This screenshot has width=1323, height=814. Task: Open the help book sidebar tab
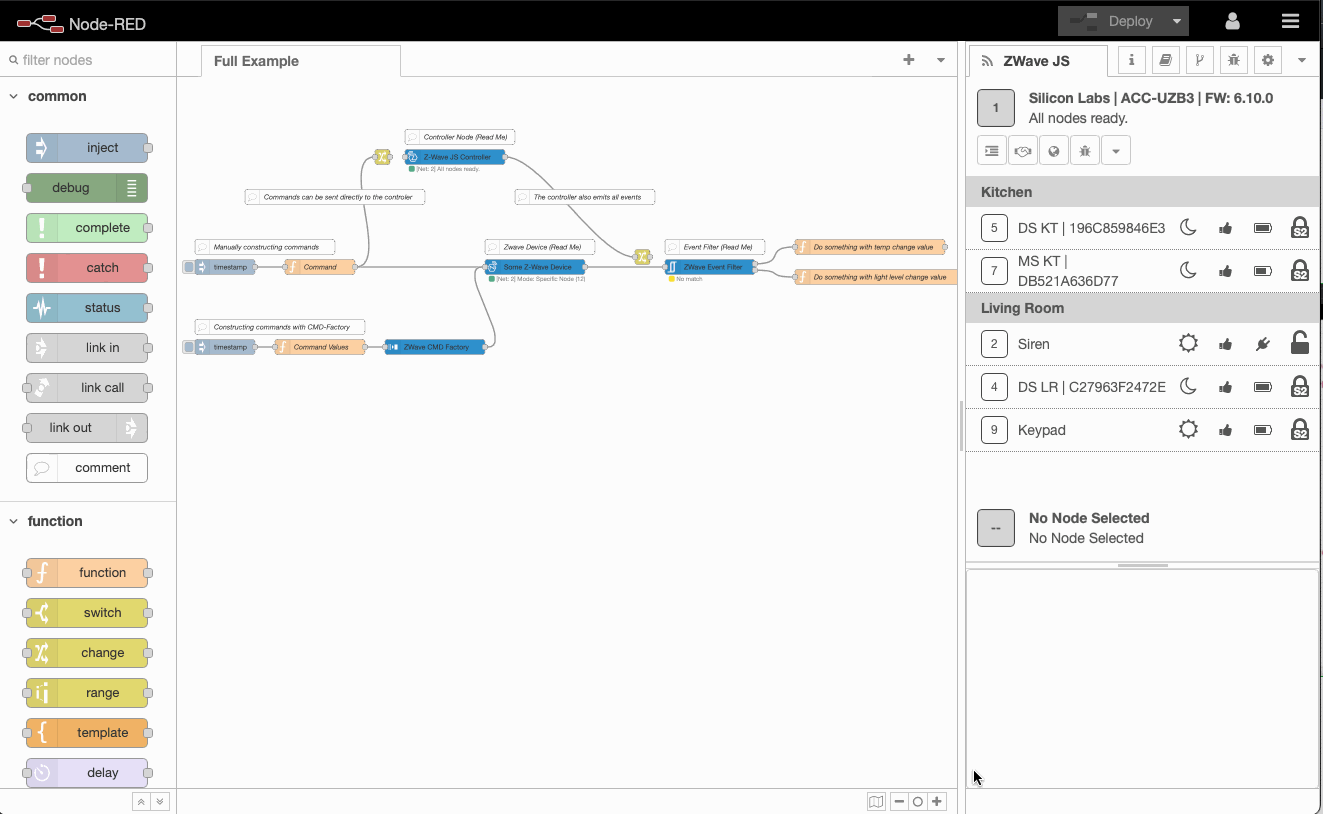point(1165,60)
